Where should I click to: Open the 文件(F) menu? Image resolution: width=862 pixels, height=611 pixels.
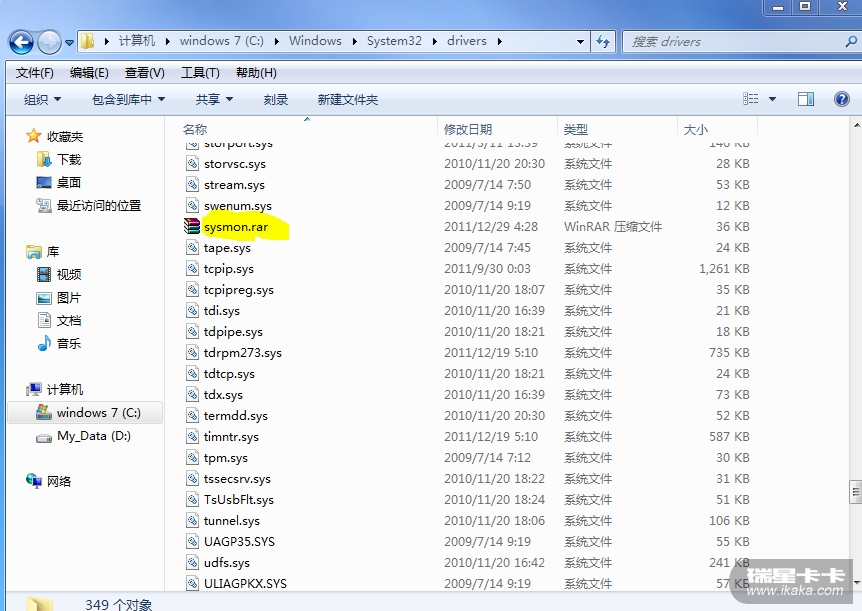tap(34, 73)
